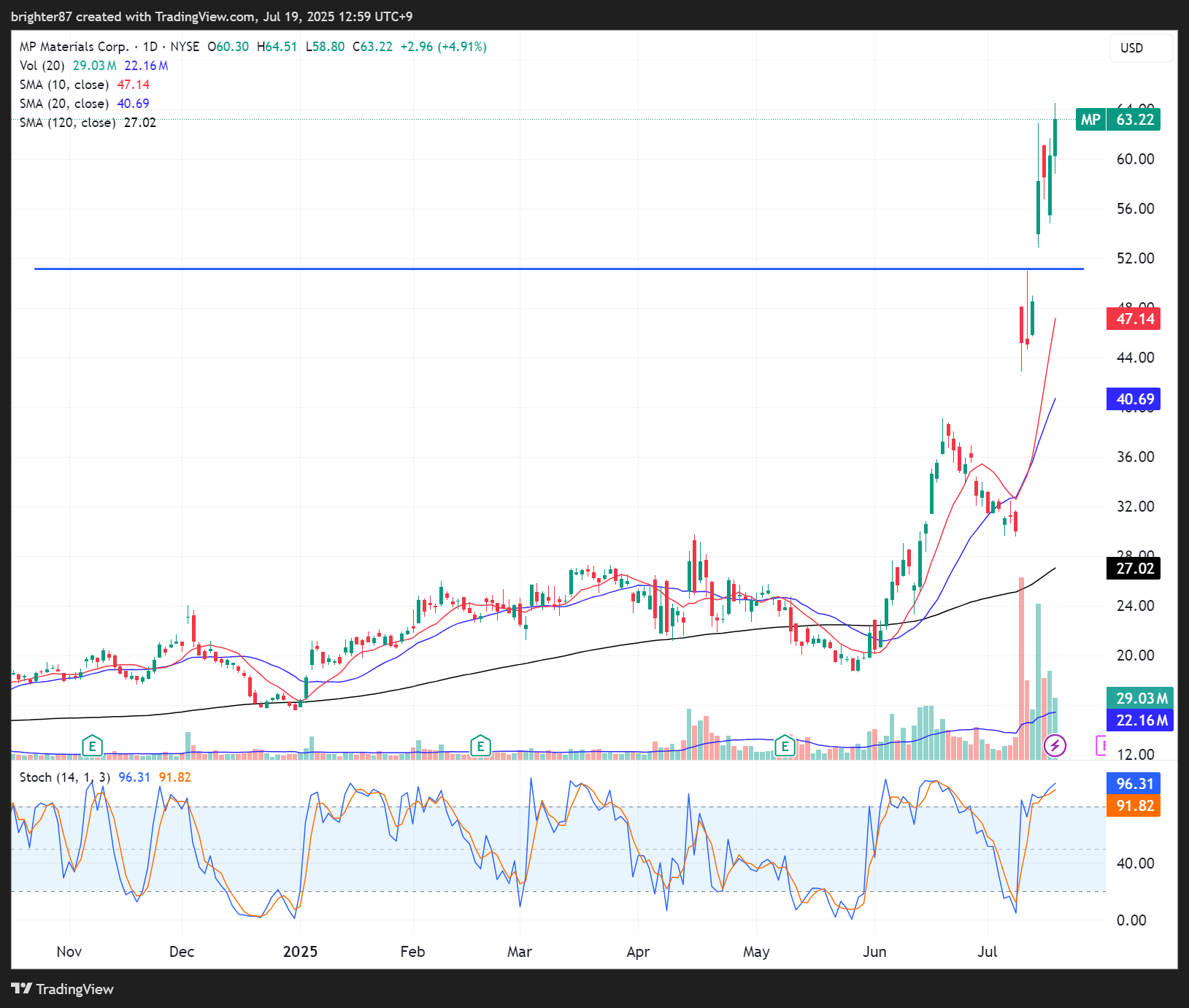Image resolution: width=1189 pixels, height=1008 pixels.
Task: Select the SMA (10, close) legend entry
Action: click(64, 85)
